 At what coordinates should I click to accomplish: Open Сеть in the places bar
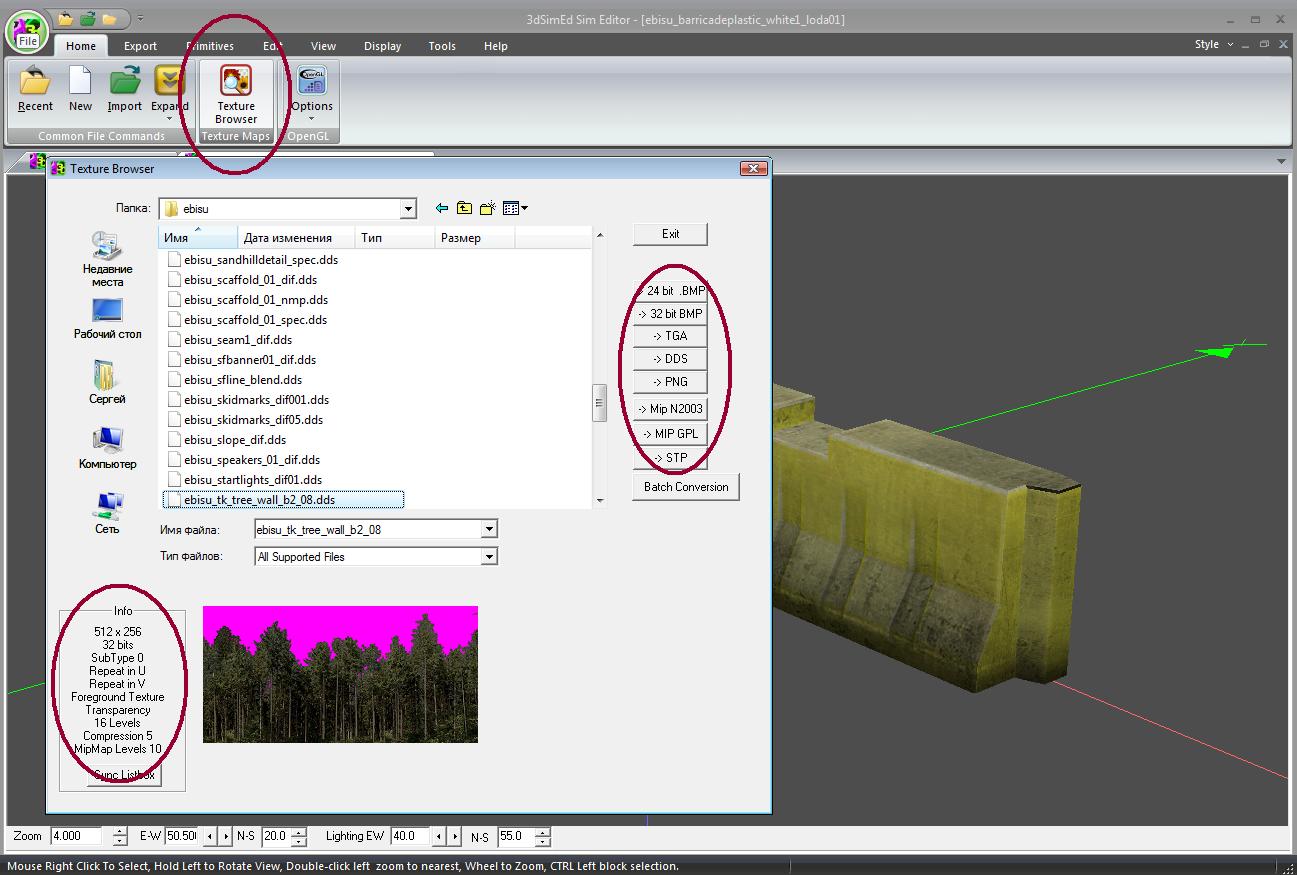tap(107, 513)
